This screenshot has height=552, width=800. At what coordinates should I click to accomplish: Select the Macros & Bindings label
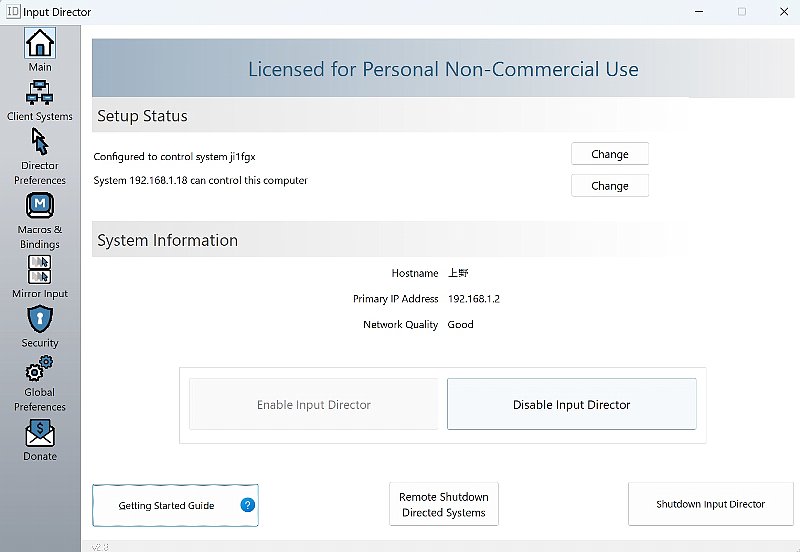[40, 237]
